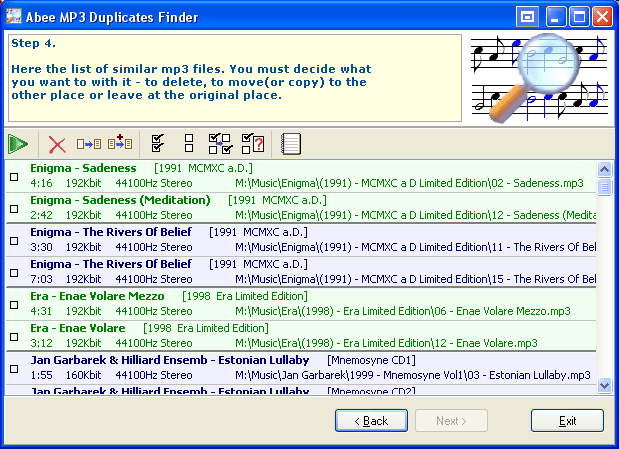Click the copy files icon with plus
This screenshot has height=449, width=619.
(120, 143)
